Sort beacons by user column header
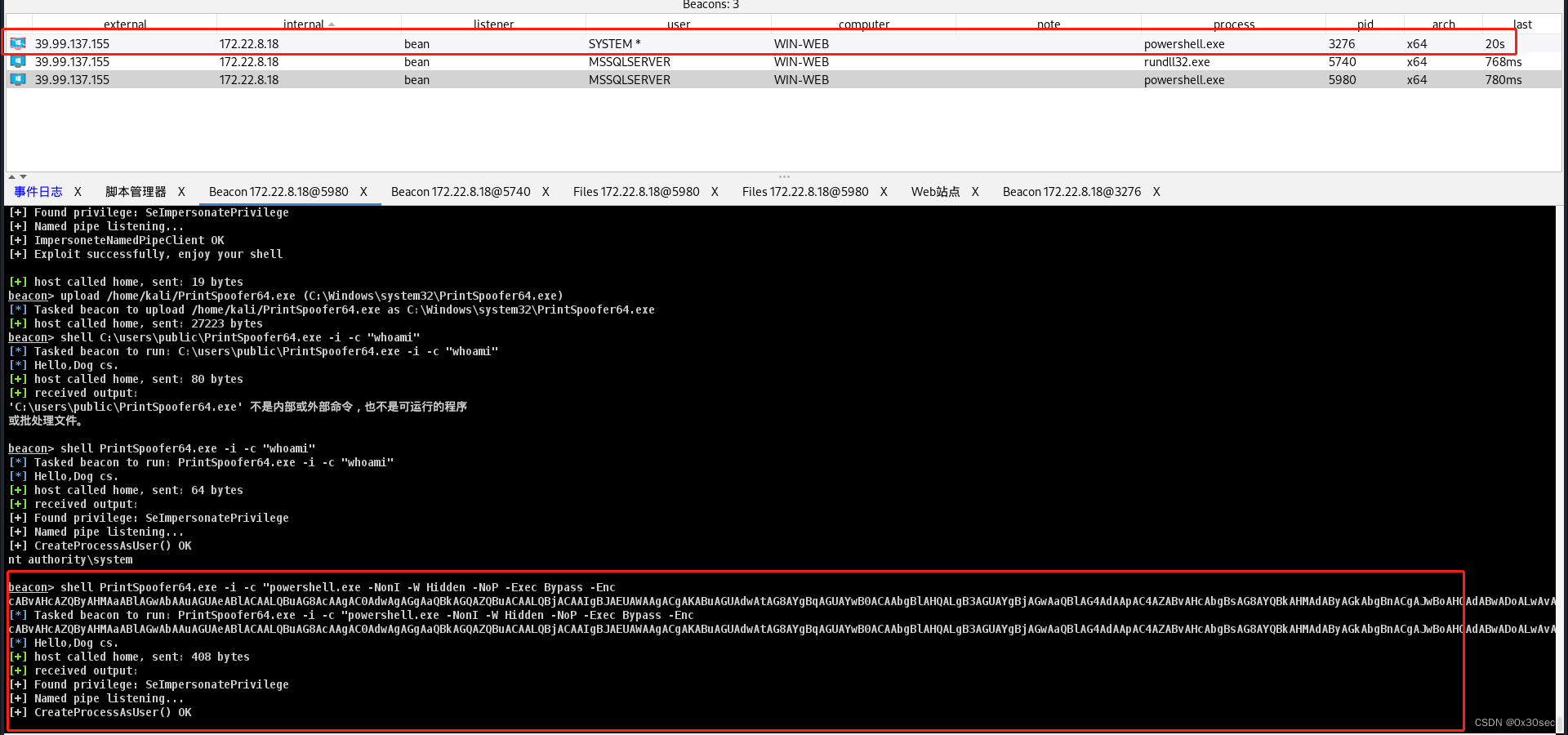This screenshot has width=1568, height=735. click(678, 24)
